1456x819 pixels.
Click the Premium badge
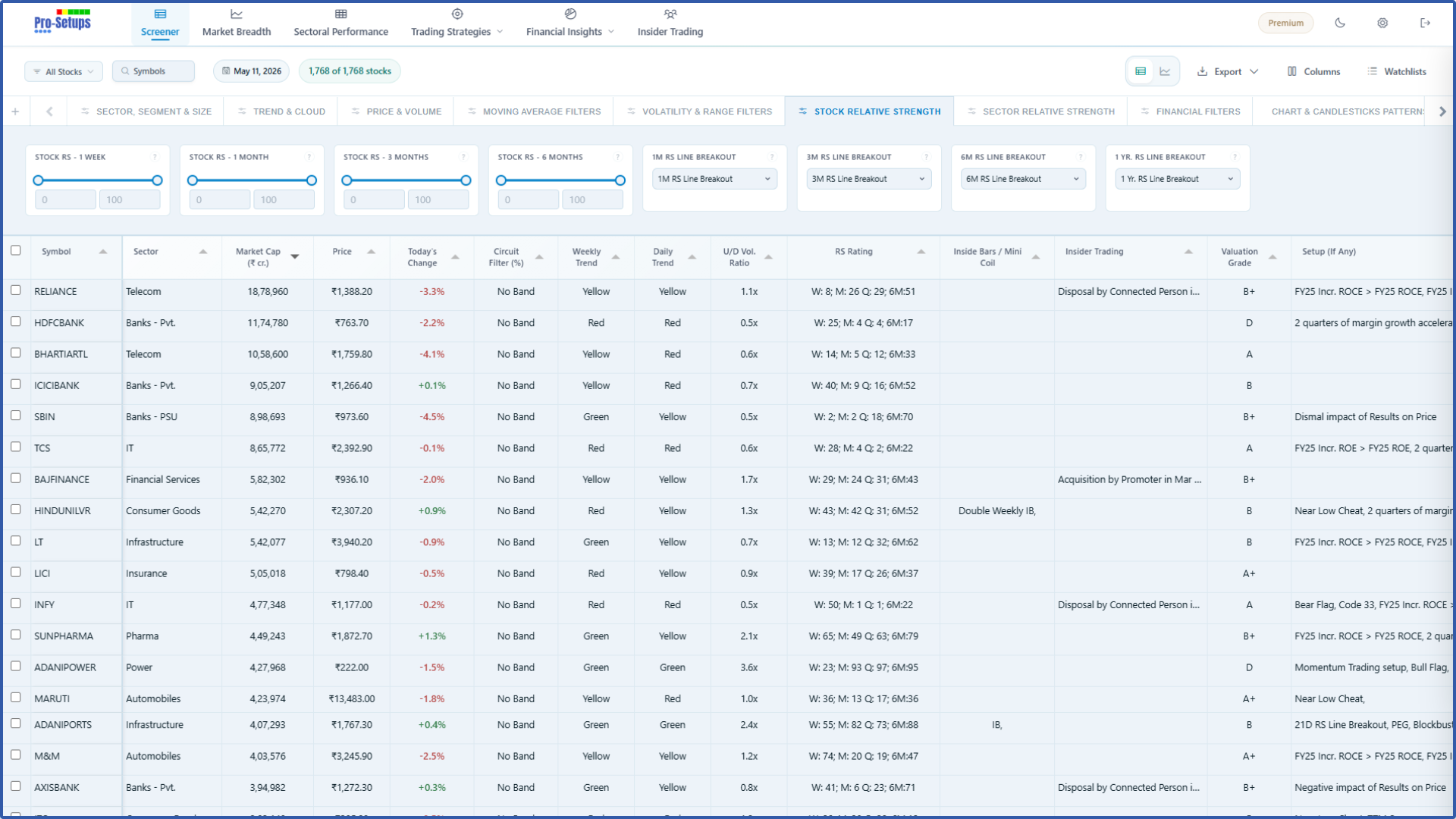pos(1285,23)
